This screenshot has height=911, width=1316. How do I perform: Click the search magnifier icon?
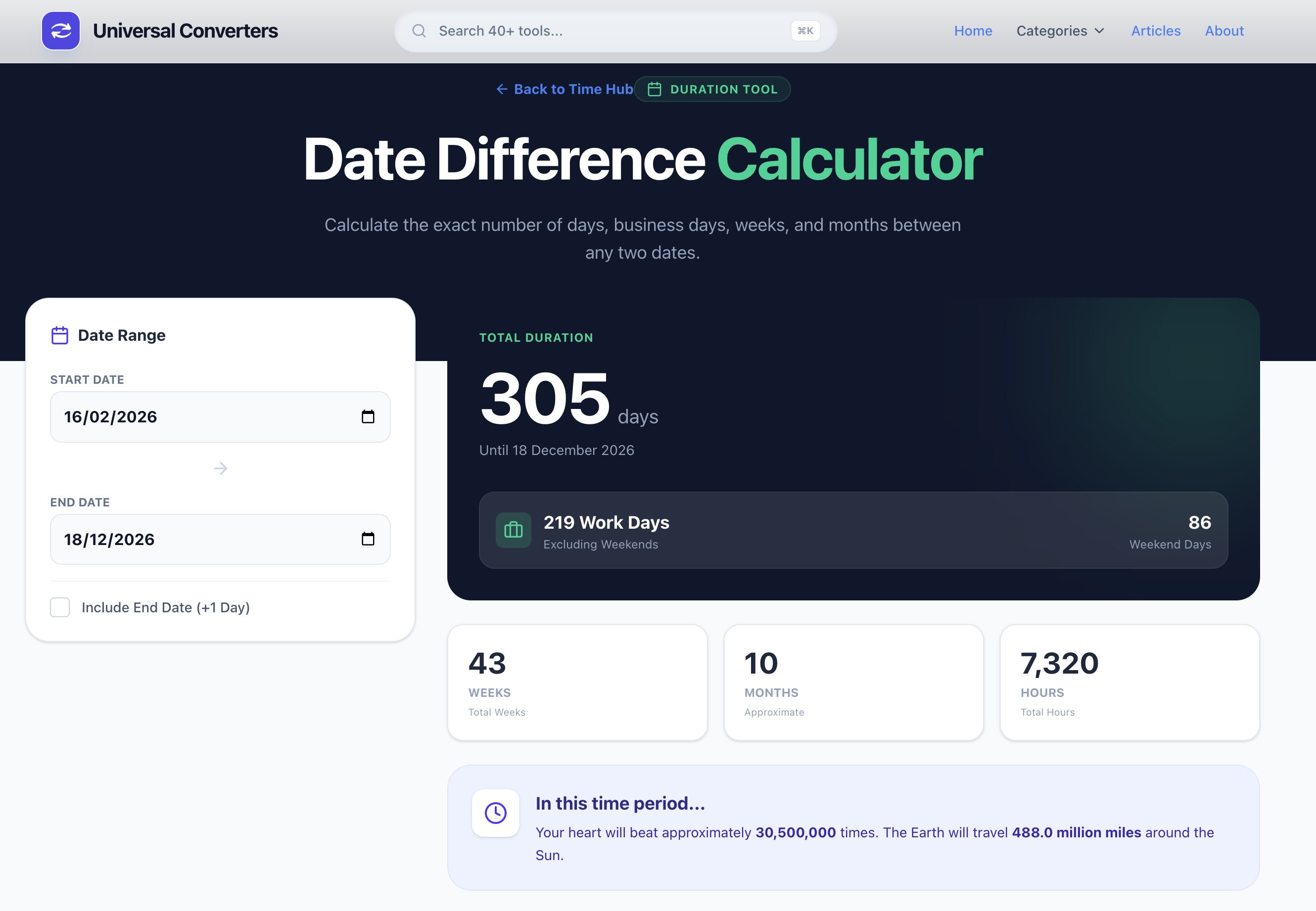click(419, 31)
